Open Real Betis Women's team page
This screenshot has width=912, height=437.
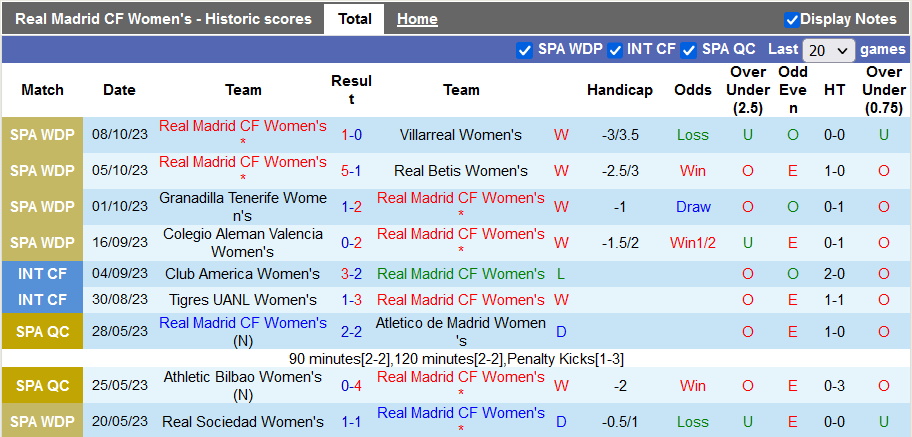[460, 171]
